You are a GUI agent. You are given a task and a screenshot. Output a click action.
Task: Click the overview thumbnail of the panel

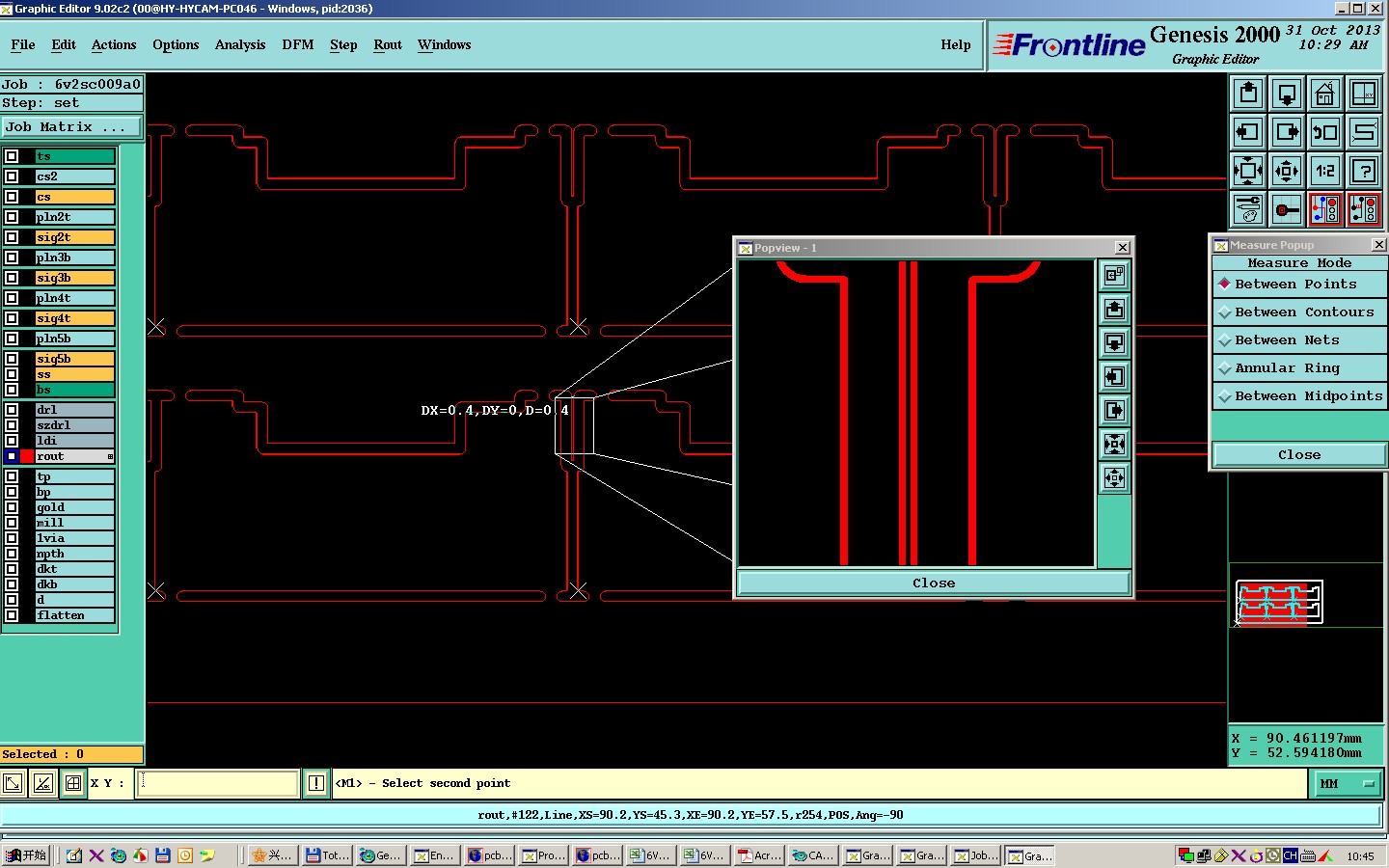1279,603
